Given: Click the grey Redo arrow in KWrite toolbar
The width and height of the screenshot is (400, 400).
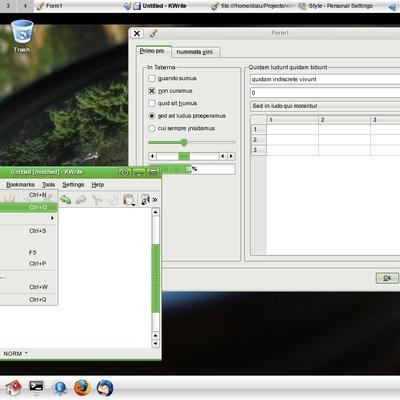Looking at the screenshot, I should tap(81, 199).
